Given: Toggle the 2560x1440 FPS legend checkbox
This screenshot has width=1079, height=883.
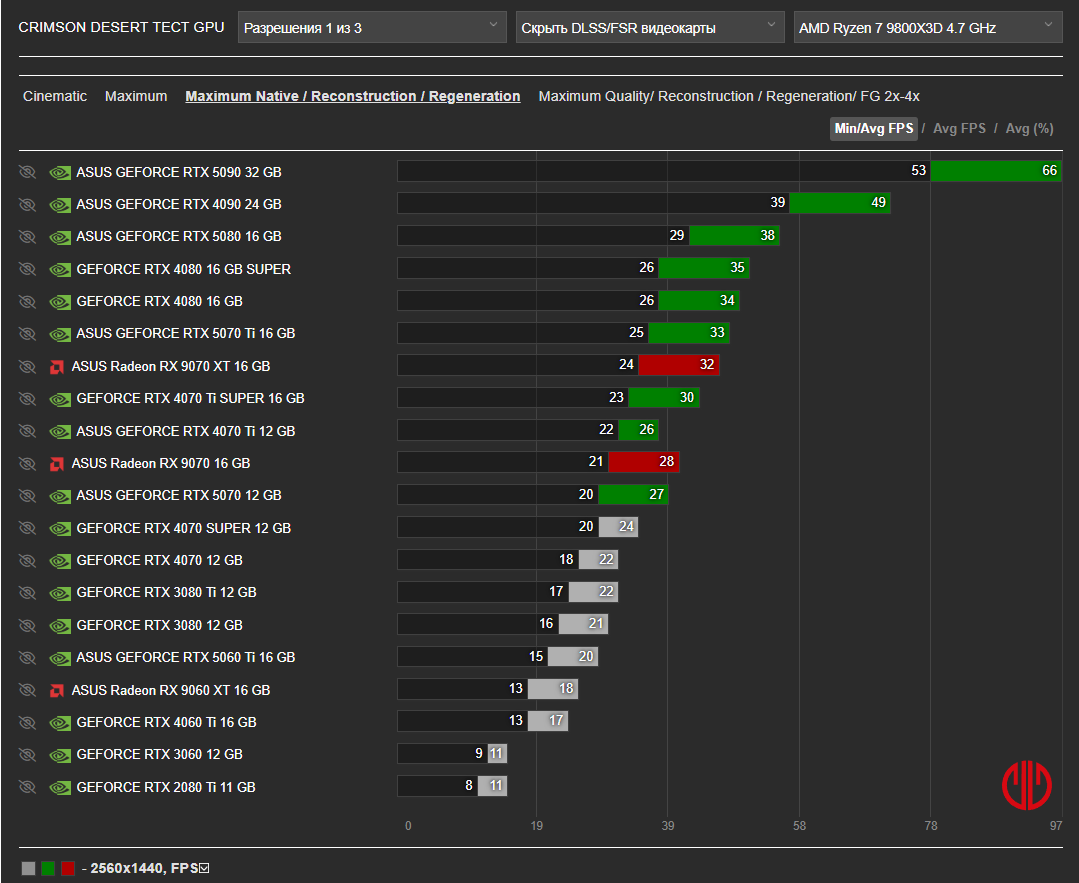Looking at the screenshot, I should click(204, 868).
